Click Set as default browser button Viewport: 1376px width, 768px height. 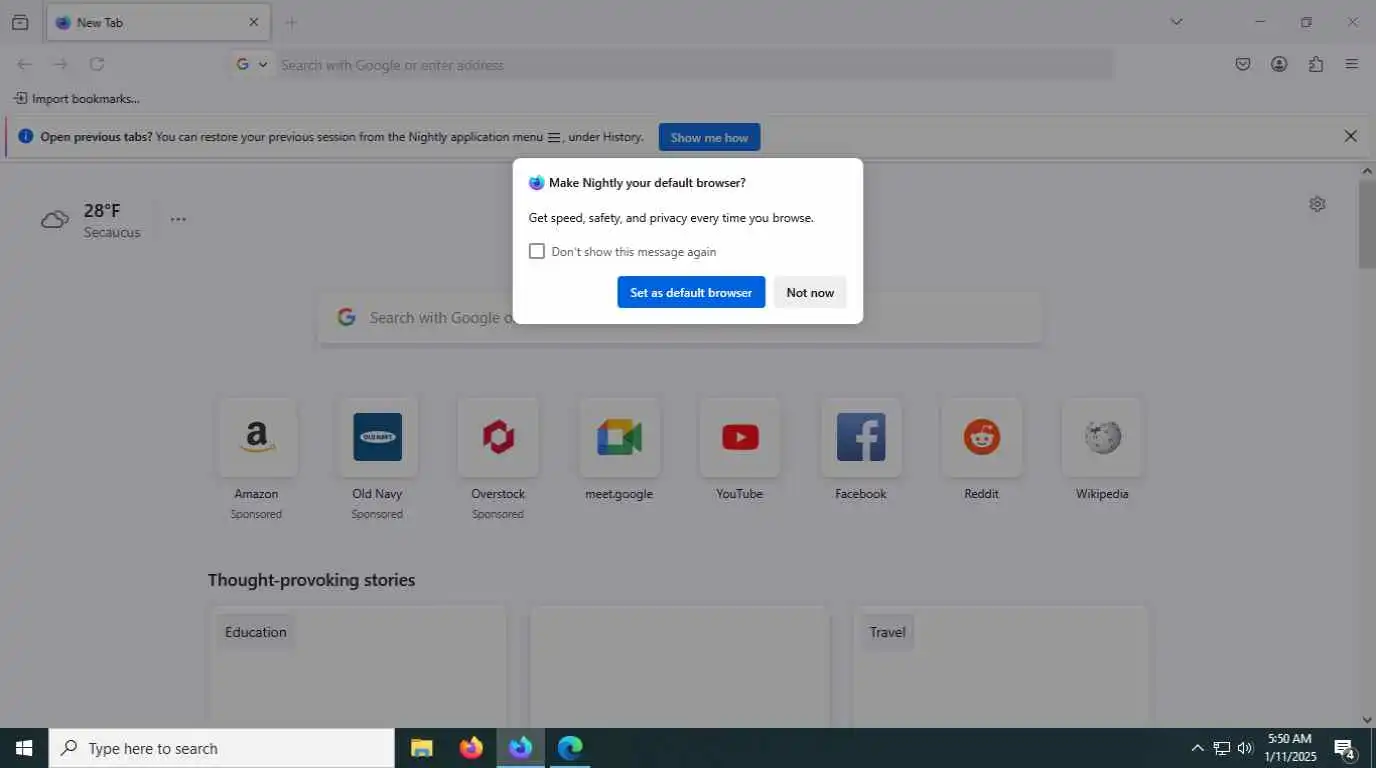(691, 292)
